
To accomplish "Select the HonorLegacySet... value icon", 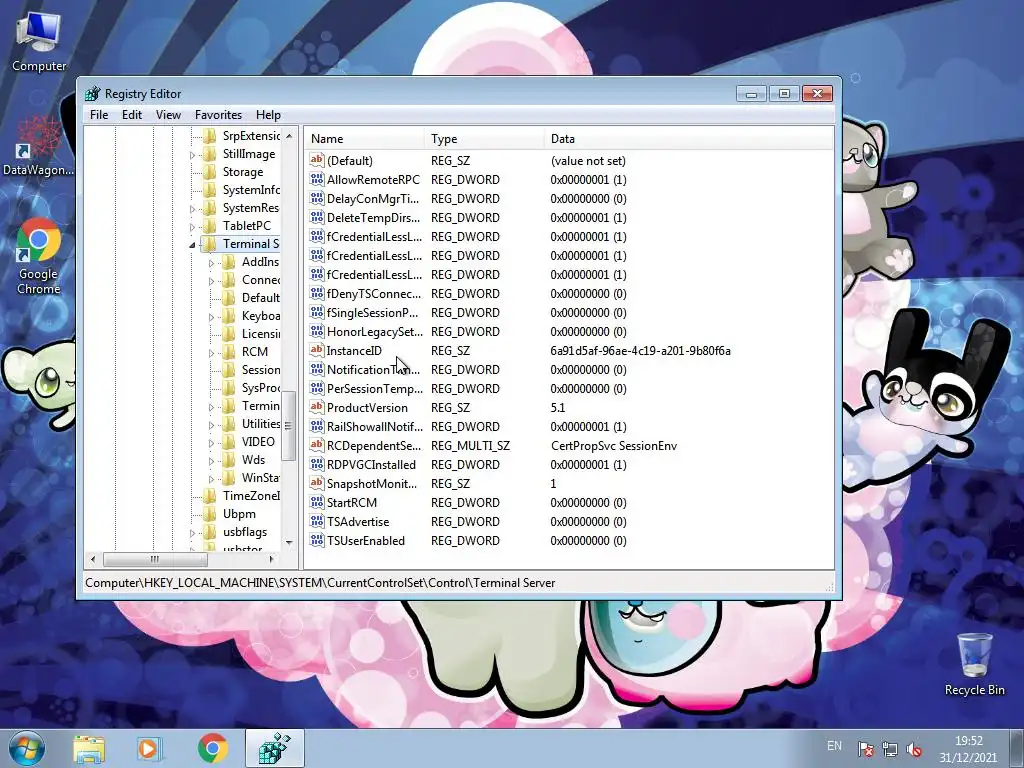I will pyautogui.click(x=317, y=331).
